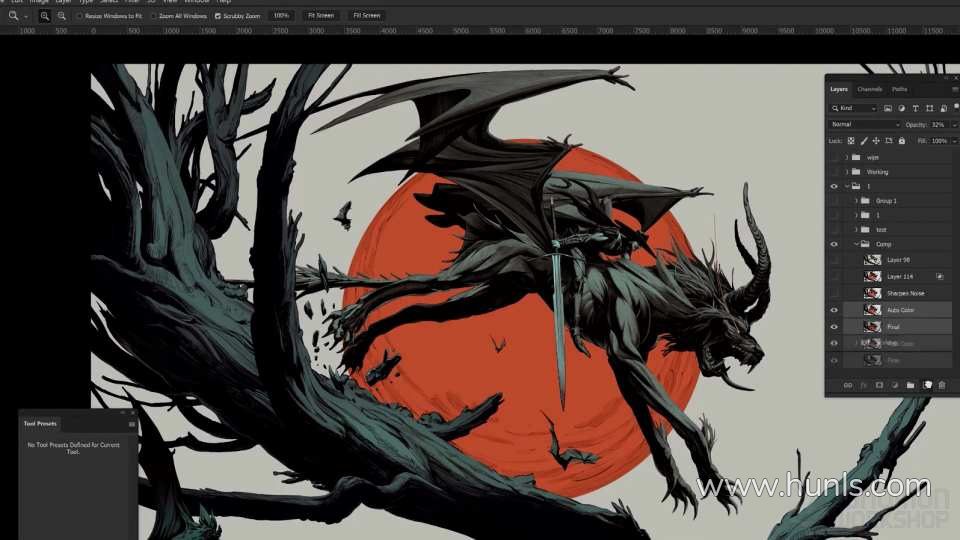Open the layer Opacity slider field
The width and height of the screenshot is (960, 540).
939,125
